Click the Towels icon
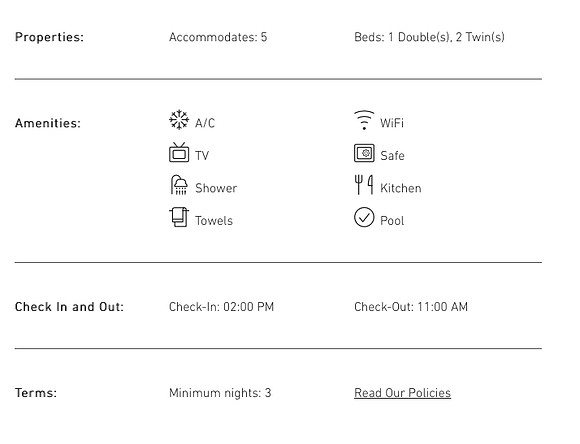 click(179, 217)
